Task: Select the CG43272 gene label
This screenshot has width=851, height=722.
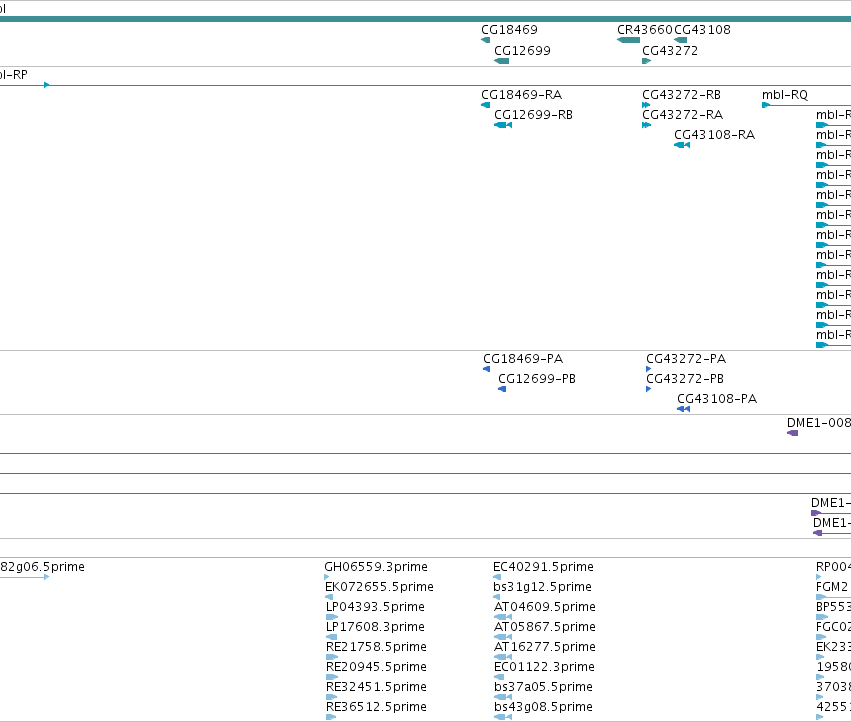Action: point(670,51)
